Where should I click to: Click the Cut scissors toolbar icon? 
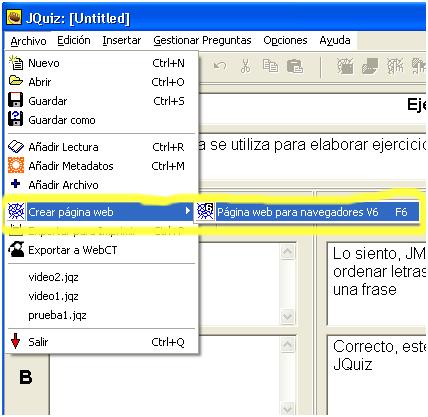(x=246, y=66)
